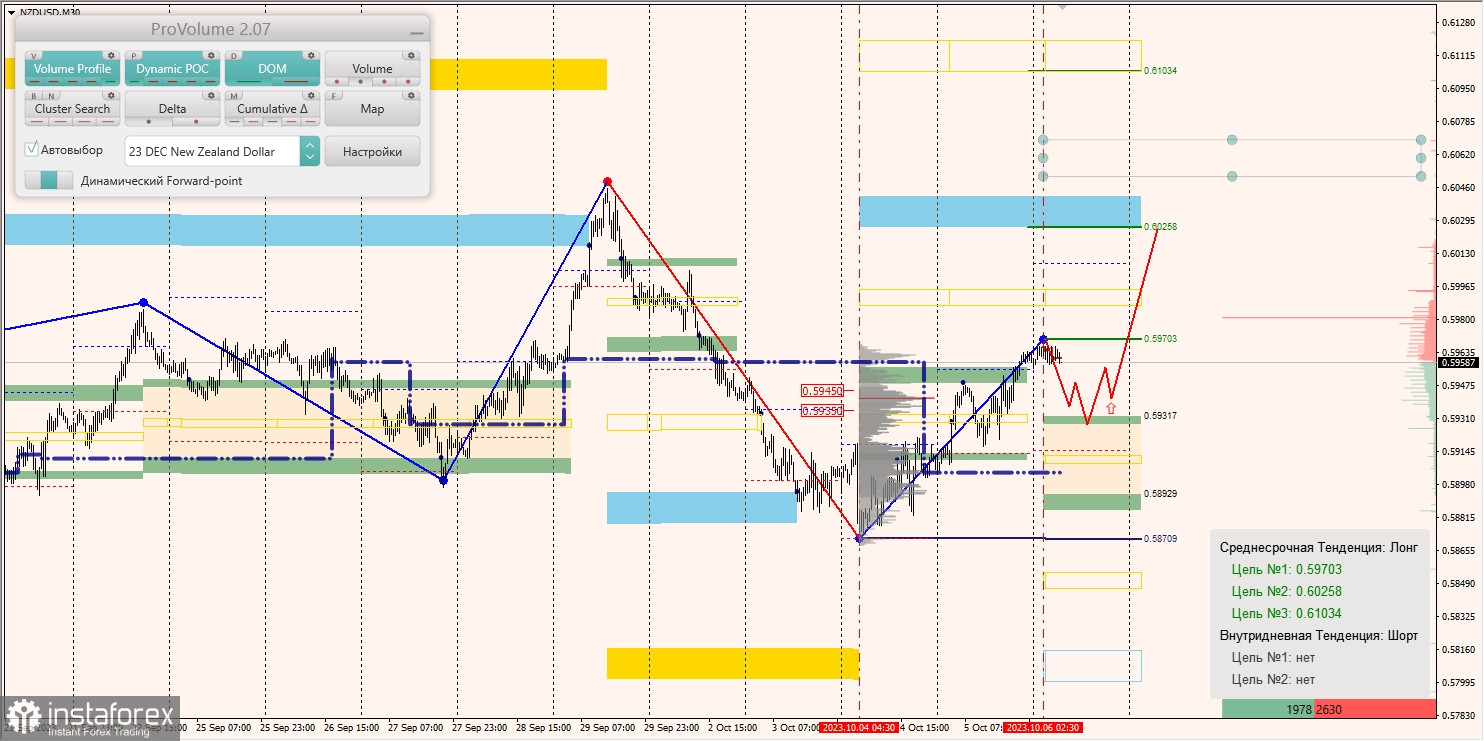The width and height of the screenshot is (1484, 741).
Task: Open the NZDUSD,M30 chart title arrow menu
Action: (11, 12)
